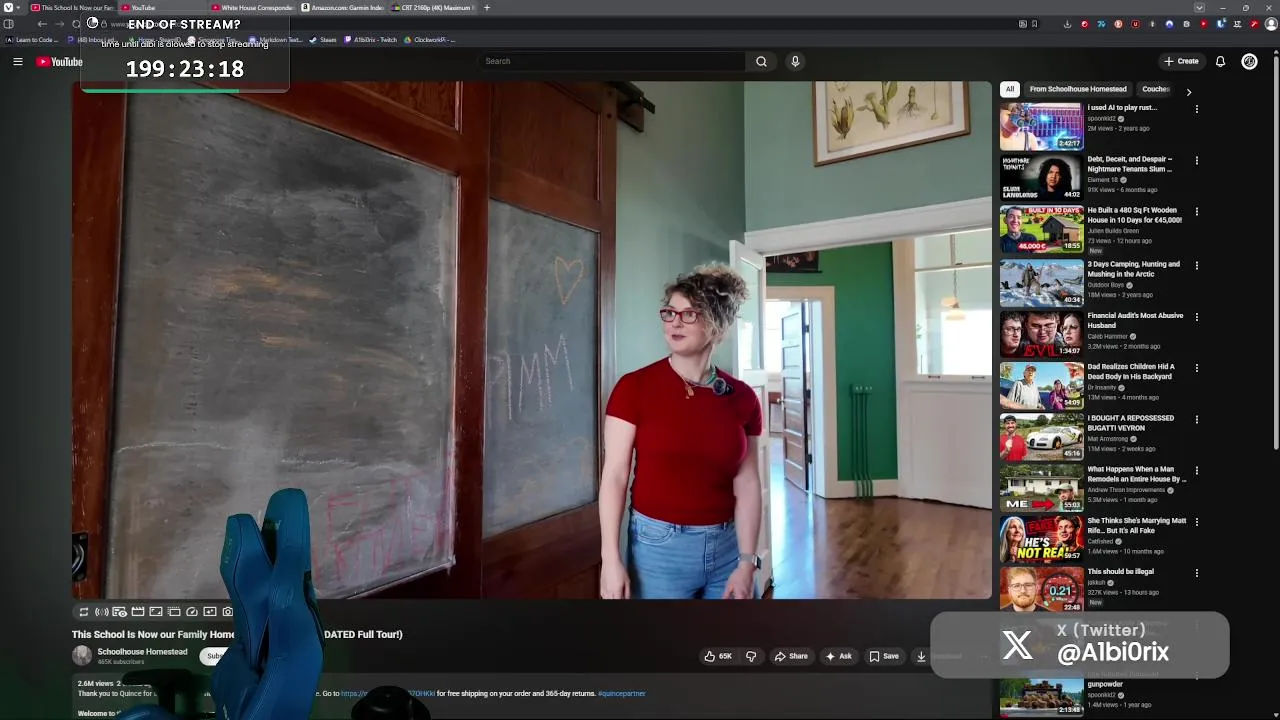The image size is (1280, 720).
Task: Open options for Dad Realizes Children video
Action: pyautogui.click(x=1197, y=368)
